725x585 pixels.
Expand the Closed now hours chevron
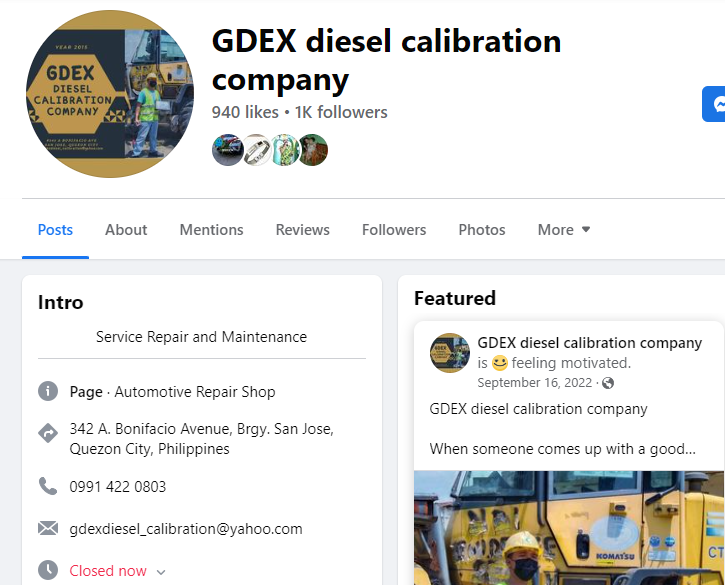[x=161, y=572]
